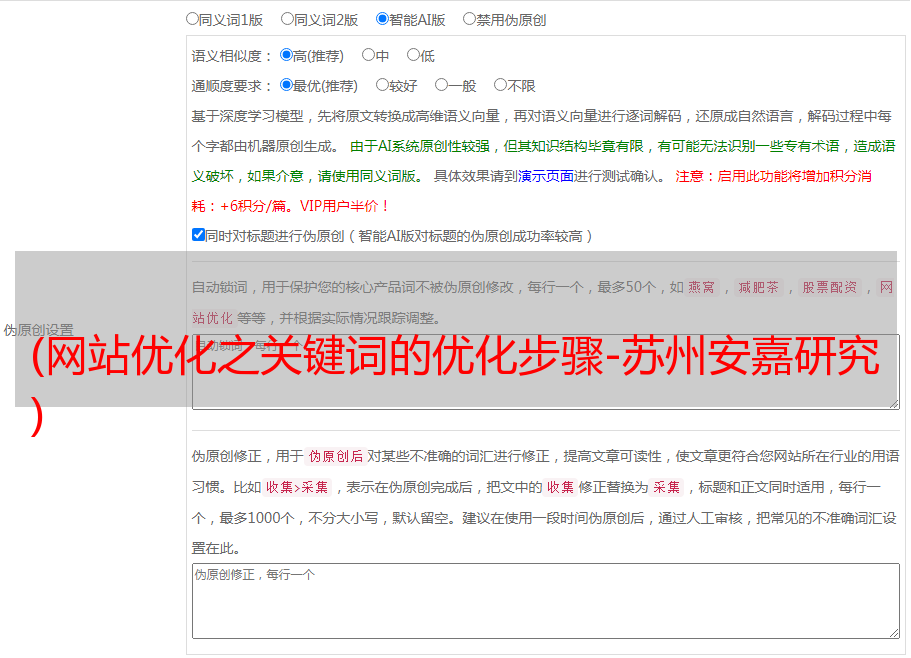
Task: Click the 燕窝 example keyword tag
Action: pyautogui.click(x=701, y=288)
